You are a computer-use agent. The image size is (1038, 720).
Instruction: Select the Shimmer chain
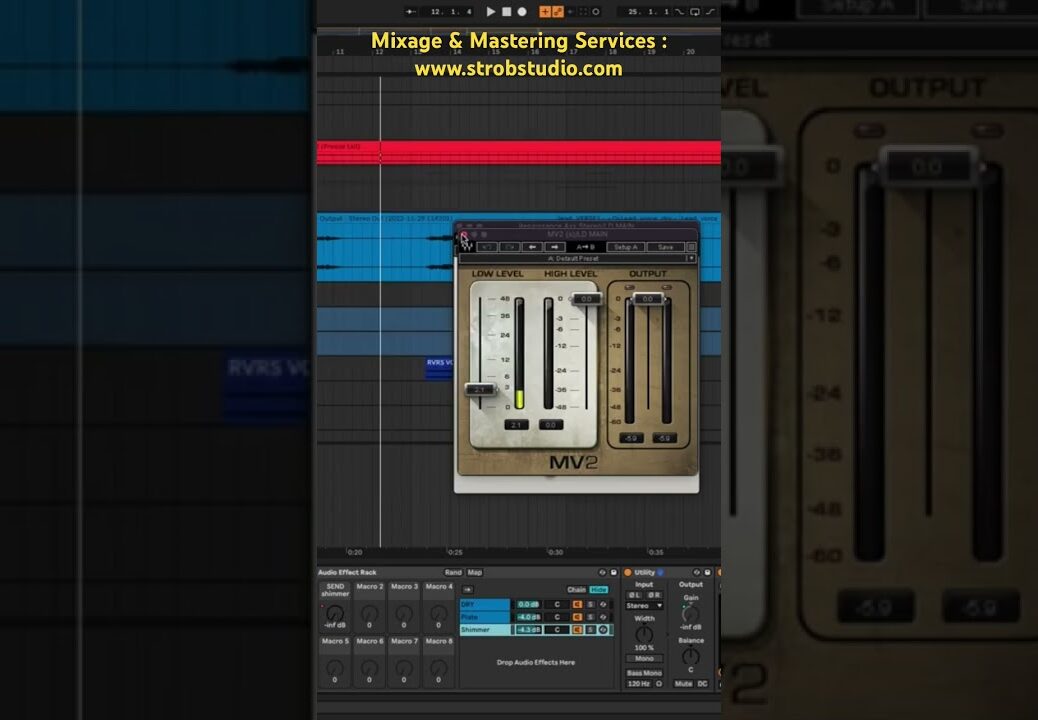(485, 629)
